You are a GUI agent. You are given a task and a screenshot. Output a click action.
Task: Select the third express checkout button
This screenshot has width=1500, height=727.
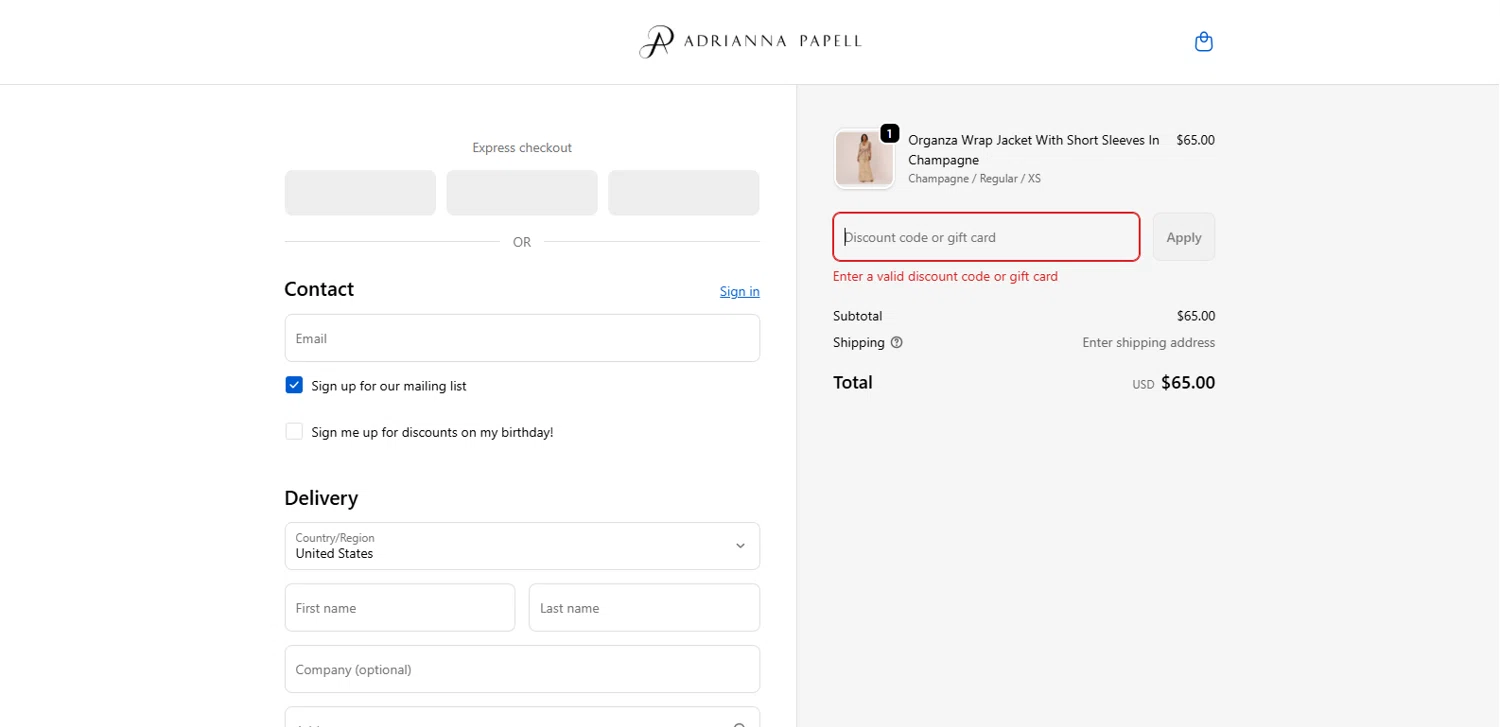tap(684, 193)
